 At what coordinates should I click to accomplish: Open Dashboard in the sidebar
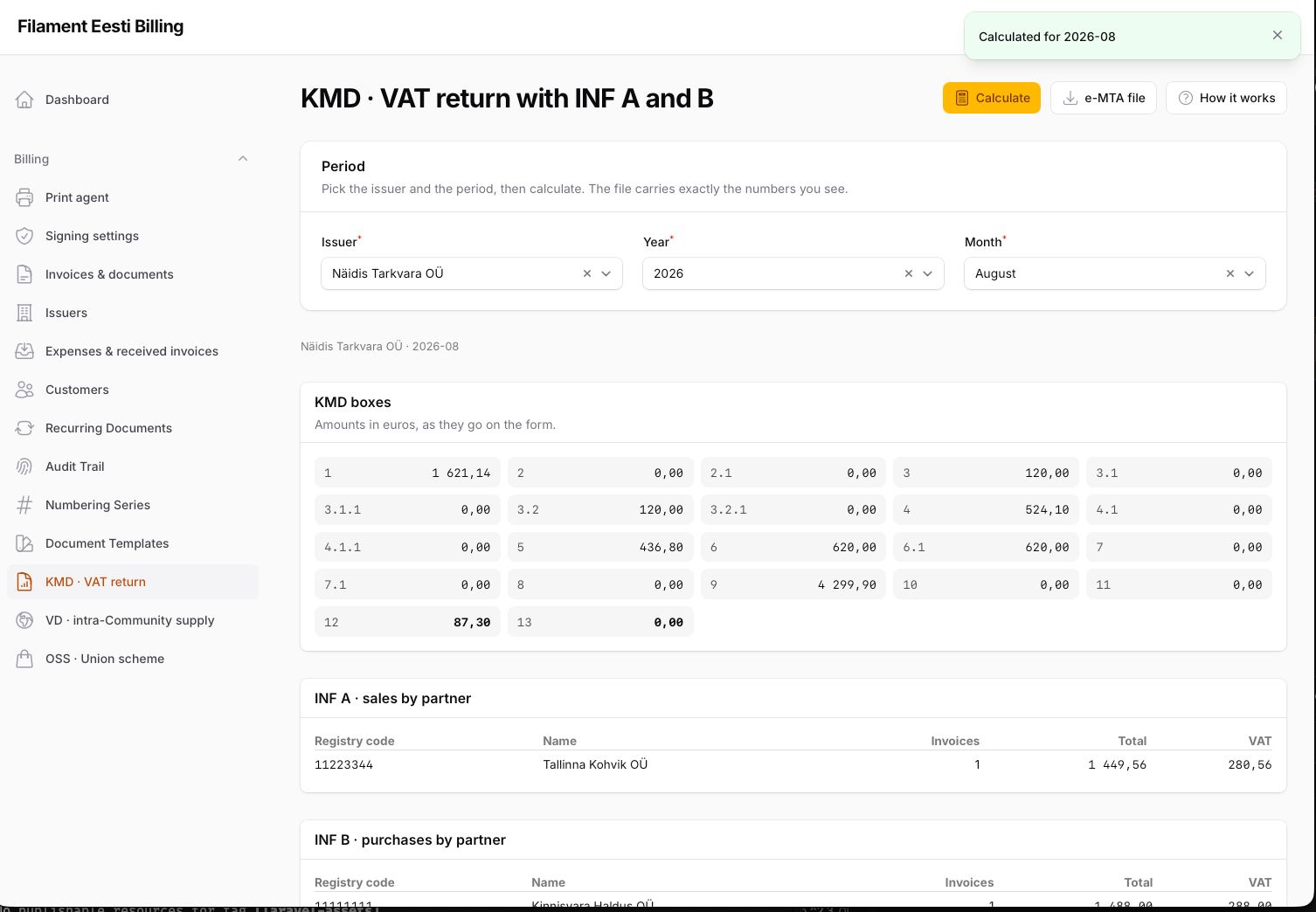click(133, 100)
